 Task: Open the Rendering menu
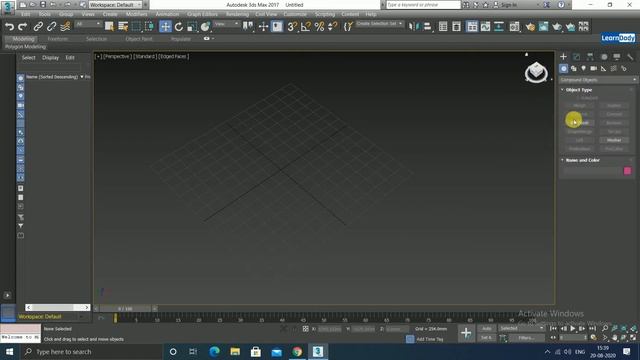(x=237, y=14)
